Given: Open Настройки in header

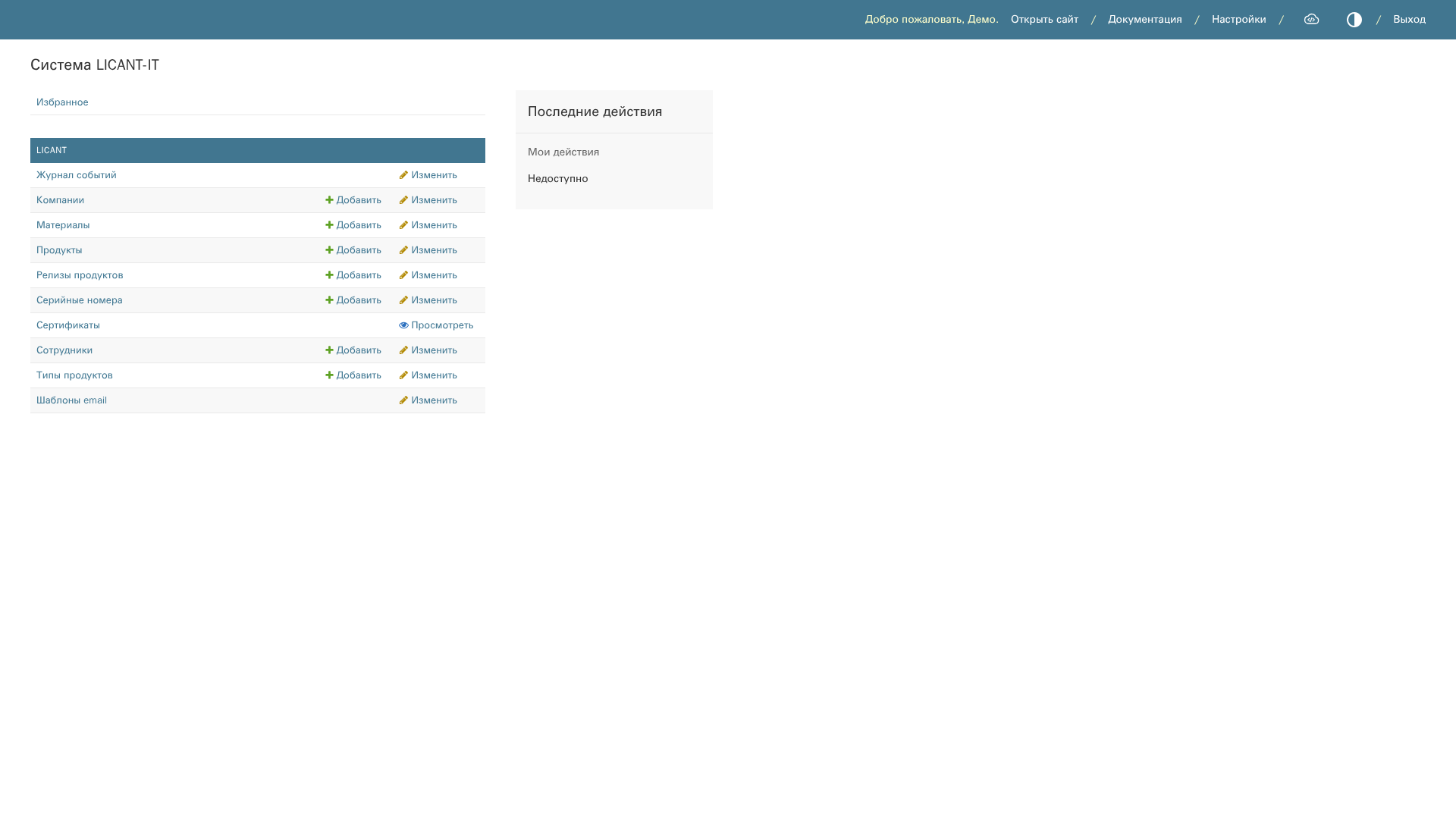Looking at the screenshot, I should click(1238, 20).
